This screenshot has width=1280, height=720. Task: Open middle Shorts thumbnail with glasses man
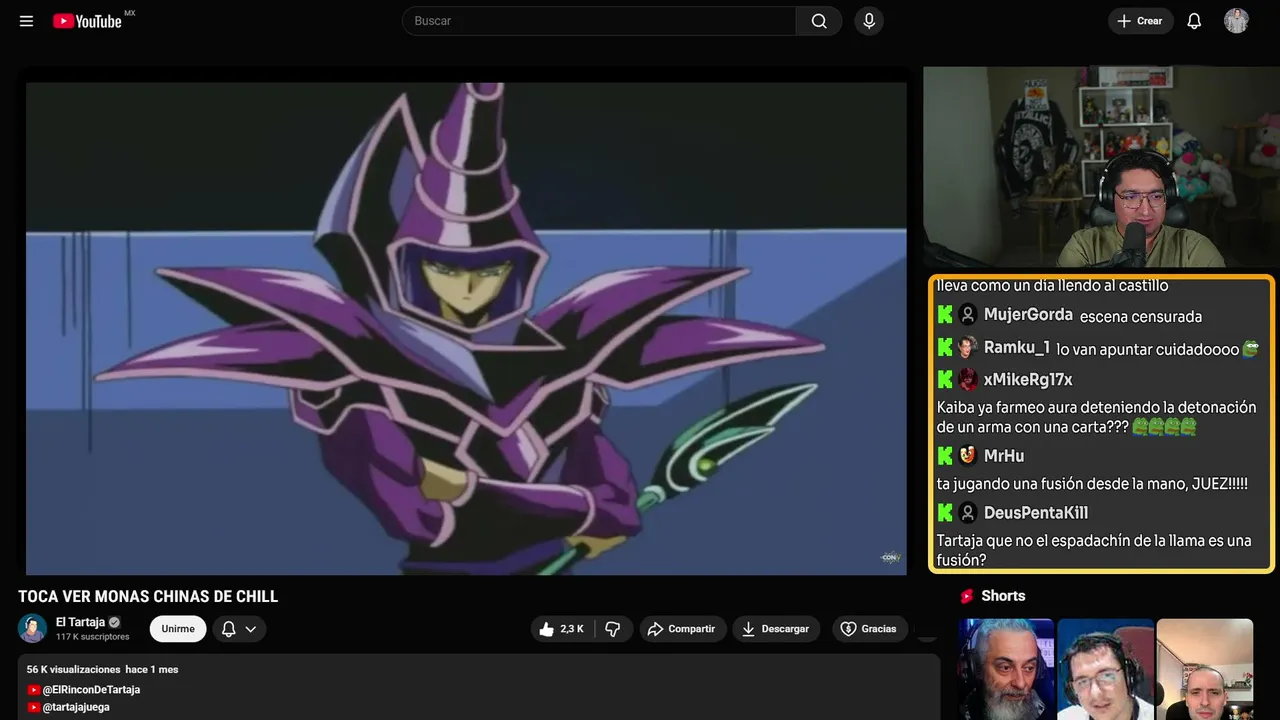[1105, 669]
